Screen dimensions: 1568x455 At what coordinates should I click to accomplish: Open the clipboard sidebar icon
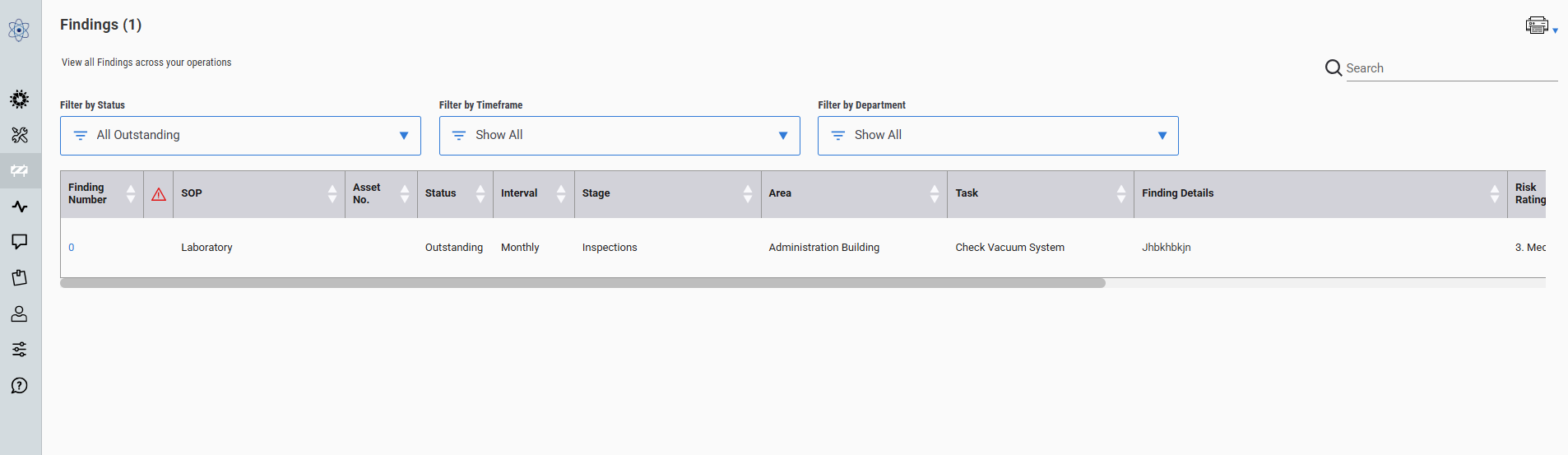click(x=20, y=278)
